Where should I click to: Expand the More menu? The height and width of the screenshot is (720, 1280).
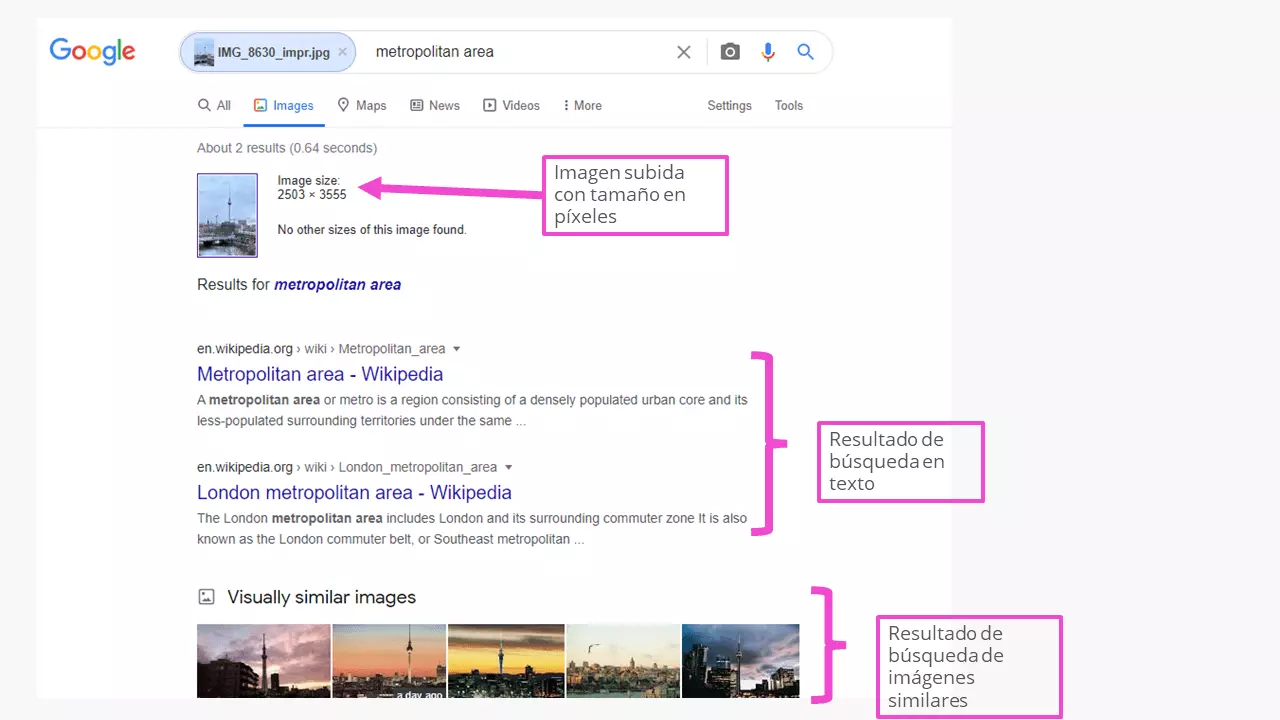pos(582,105)
